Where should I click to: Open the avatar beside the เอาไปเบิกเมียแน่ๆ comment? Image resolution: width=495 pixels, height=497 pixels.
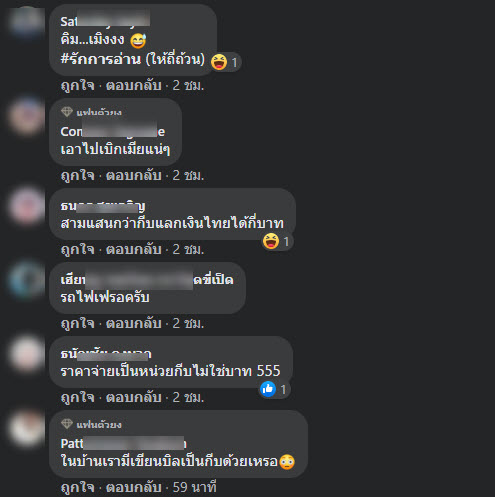27,116
